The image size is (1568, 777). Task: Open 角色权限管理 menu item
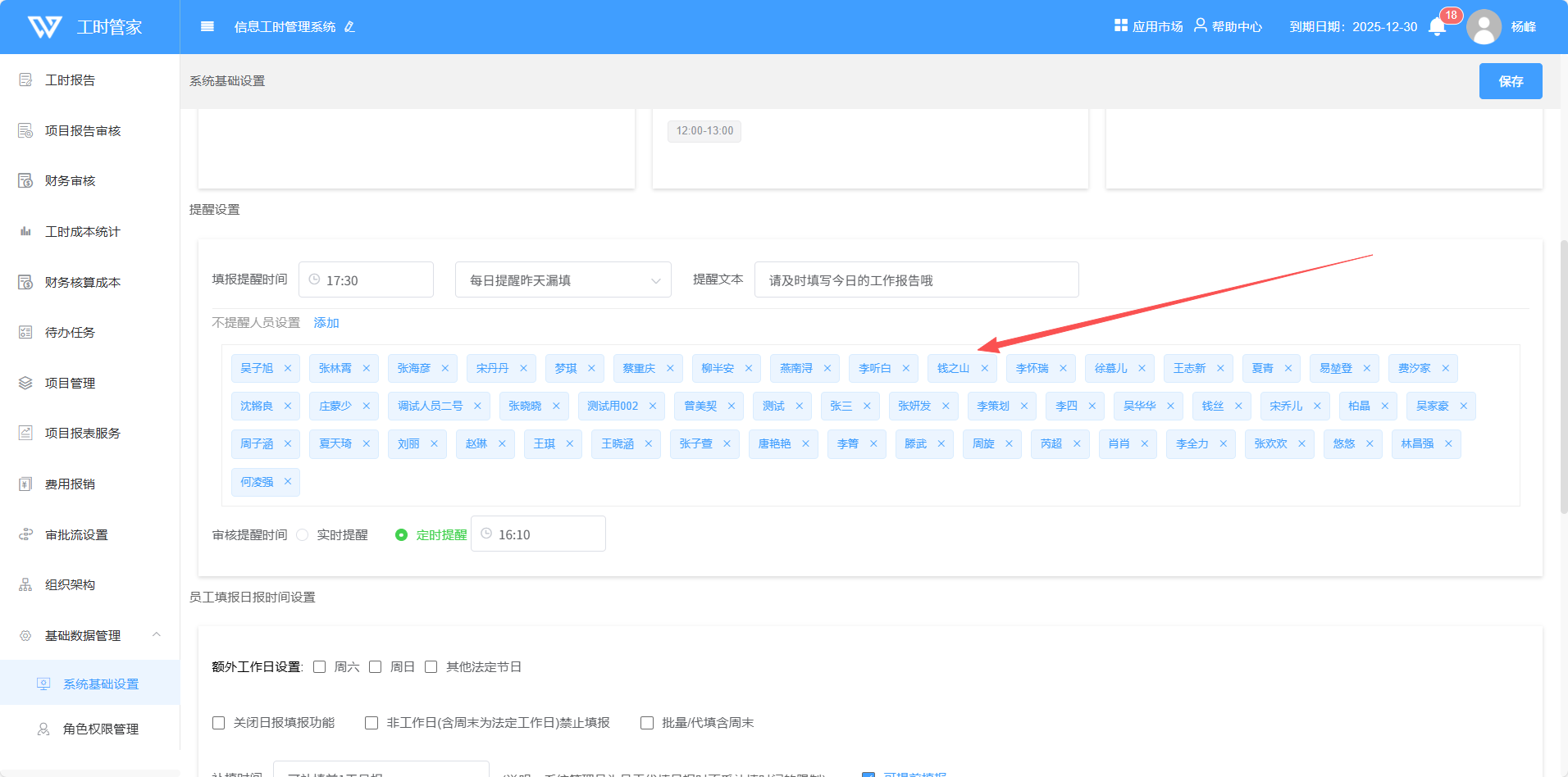[100, 729]
